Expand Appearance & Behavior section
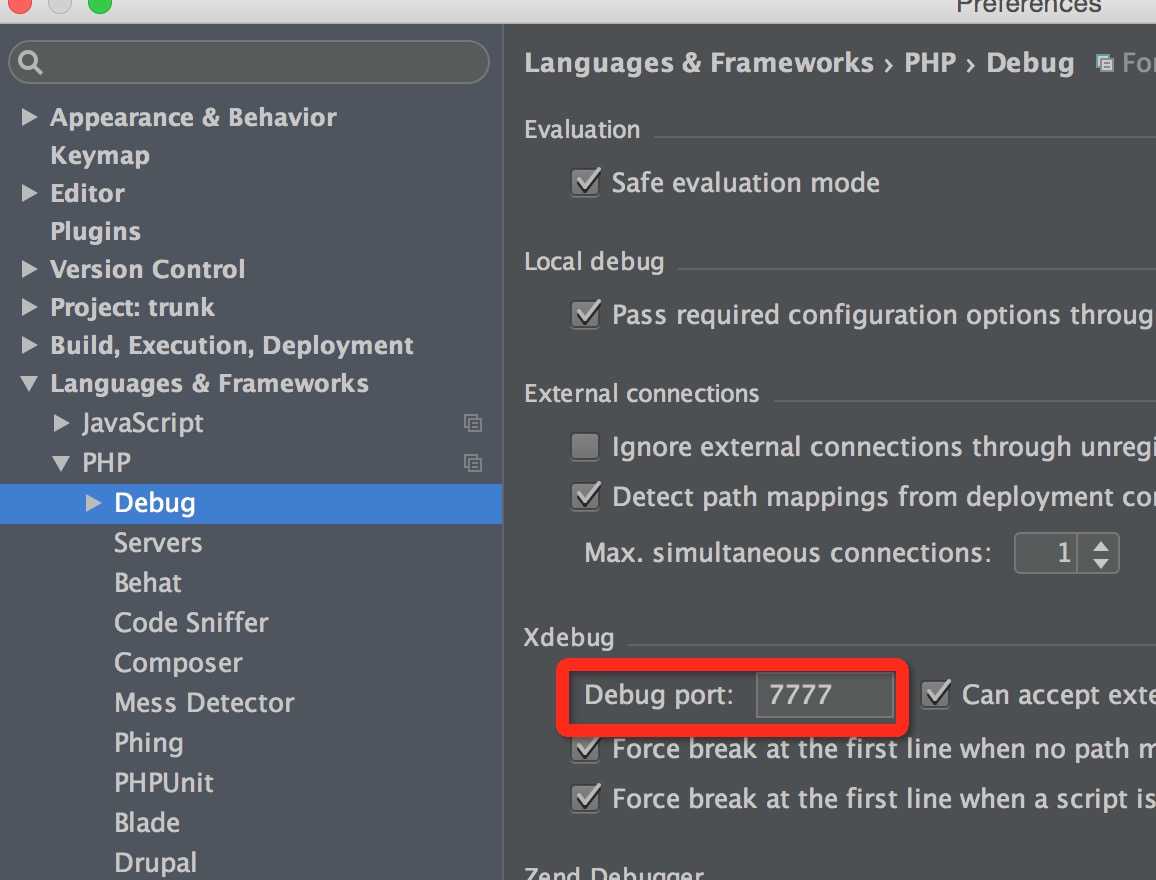 (29, 118)
